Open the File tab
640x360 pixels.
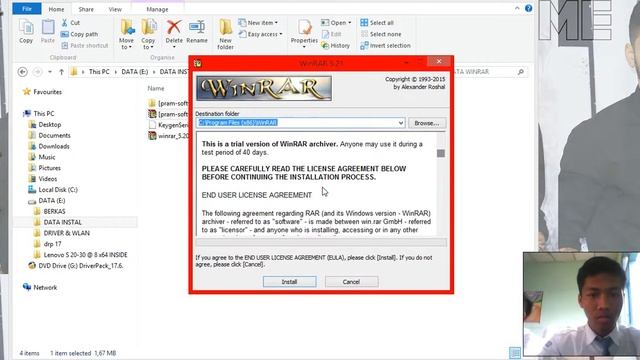pyautogui.click(x=27, y=9)
